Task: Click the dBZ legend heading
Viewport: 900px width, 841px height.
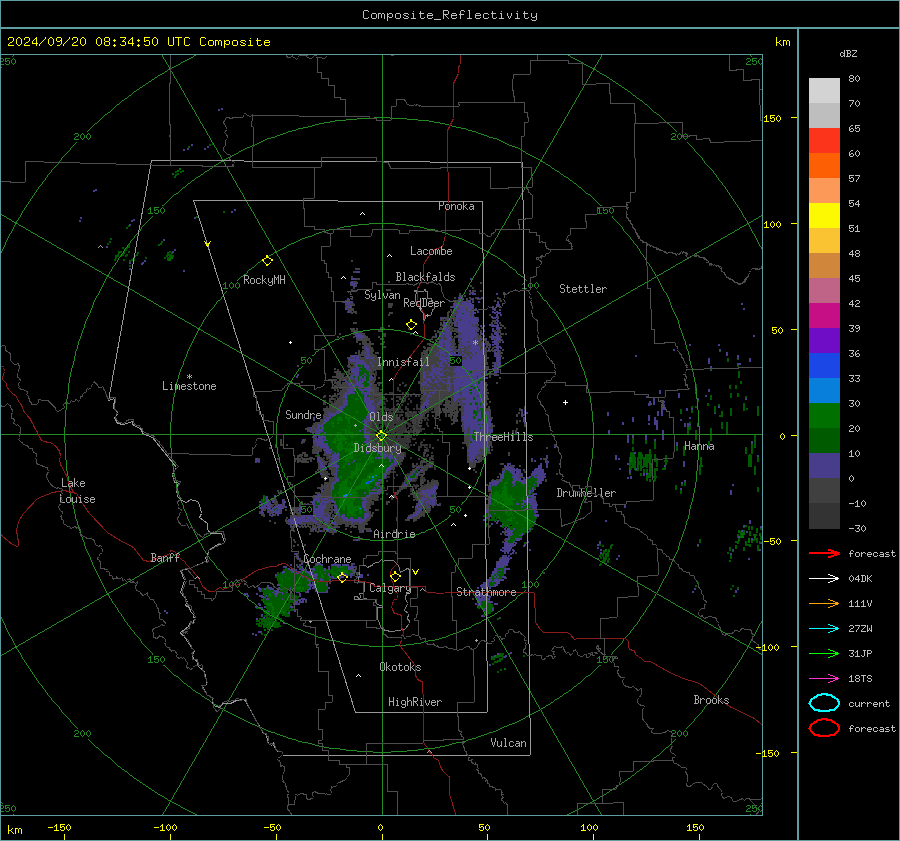Action: [x=848, y=54]
